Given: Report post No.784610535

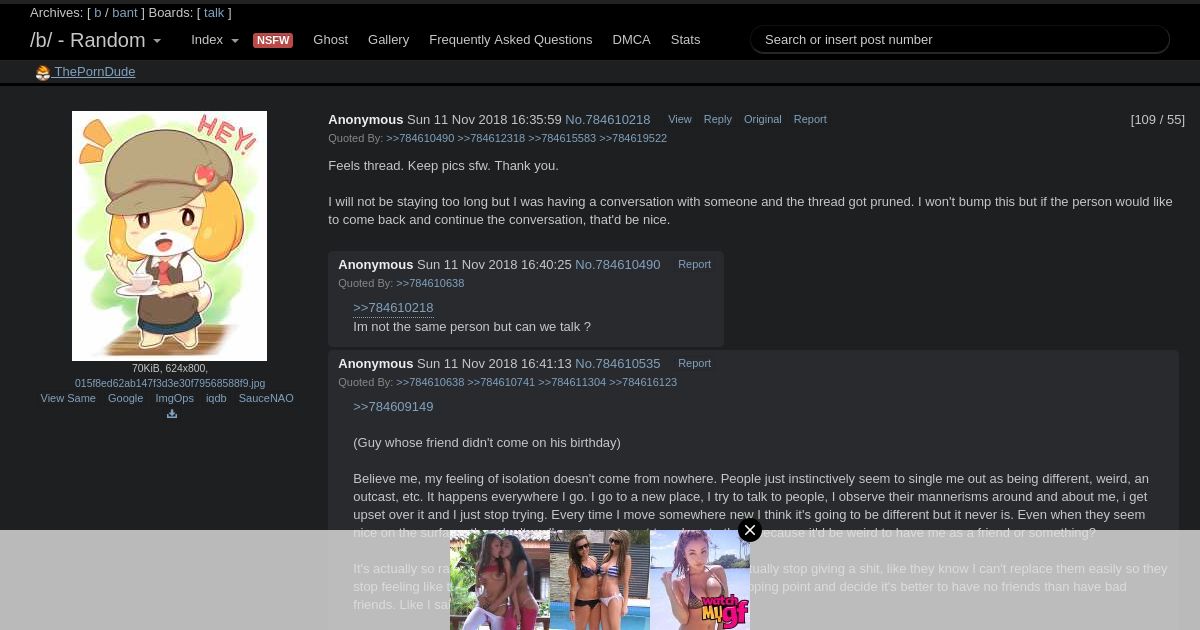Looking at the screenshot, I should click(x=694, y=363).
